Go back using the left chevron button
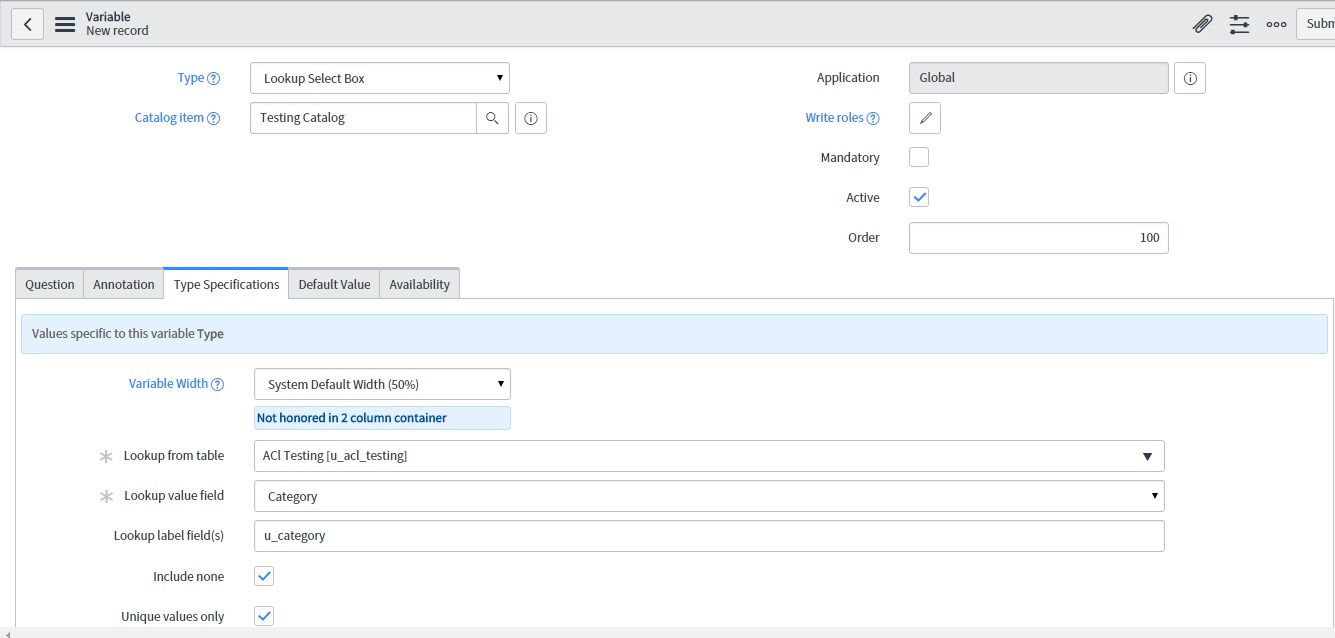The width and height of the screenshot is (1335, 638). tap(28, 24)
